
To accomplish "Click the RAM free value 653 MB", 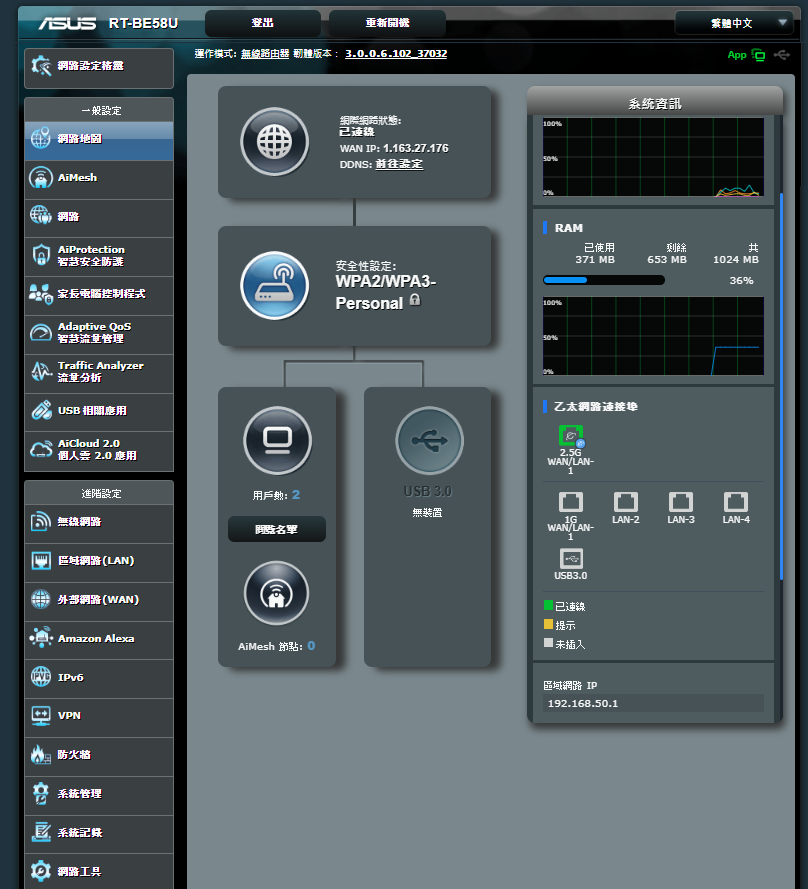I will (x=667, y=260).
